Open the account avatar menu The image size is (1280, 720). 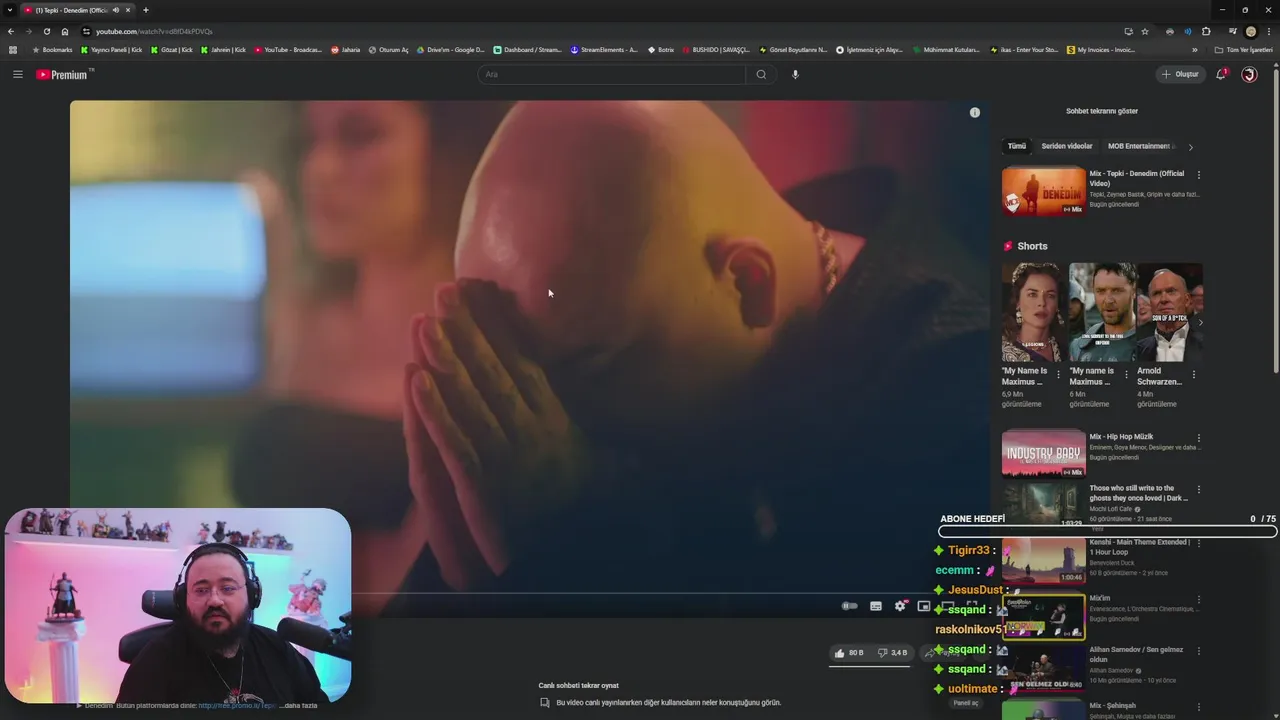pos(1249,74)
